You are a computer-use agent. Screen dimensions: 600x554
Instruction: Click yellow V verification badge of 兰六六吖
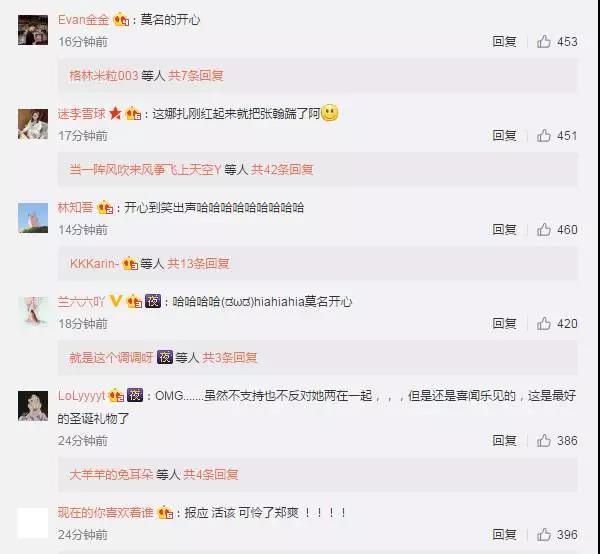pyautogui.click(x=115, y=301)
